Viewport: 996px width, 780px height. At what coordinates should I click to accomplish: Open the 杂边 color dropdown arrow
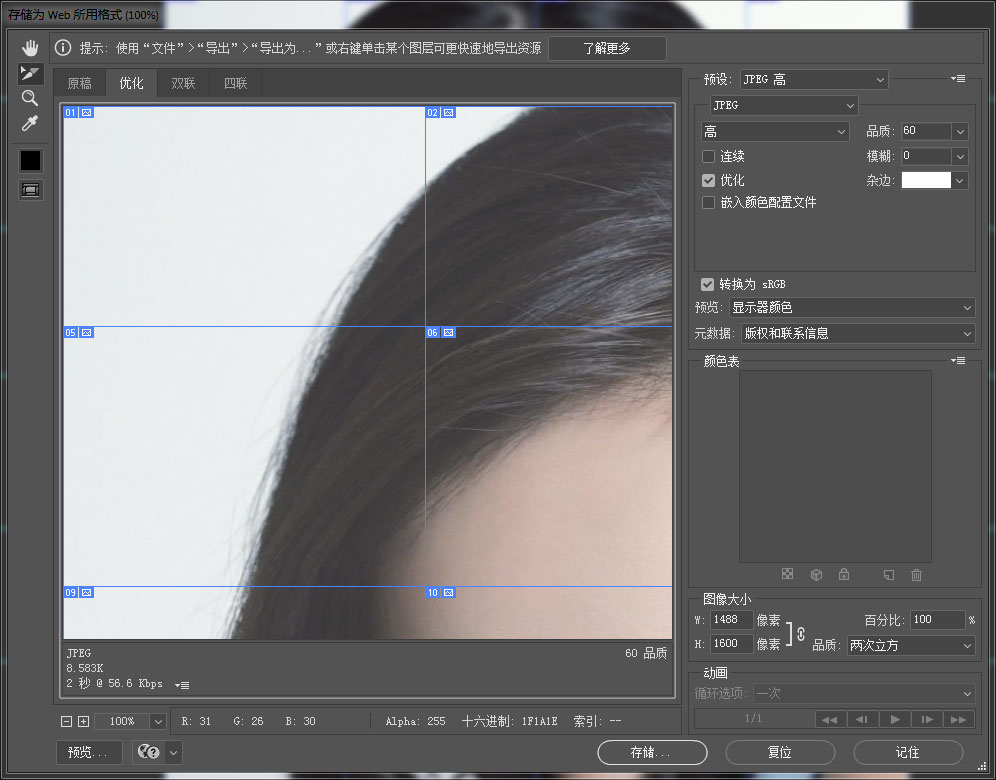click(x=960, y=180)
